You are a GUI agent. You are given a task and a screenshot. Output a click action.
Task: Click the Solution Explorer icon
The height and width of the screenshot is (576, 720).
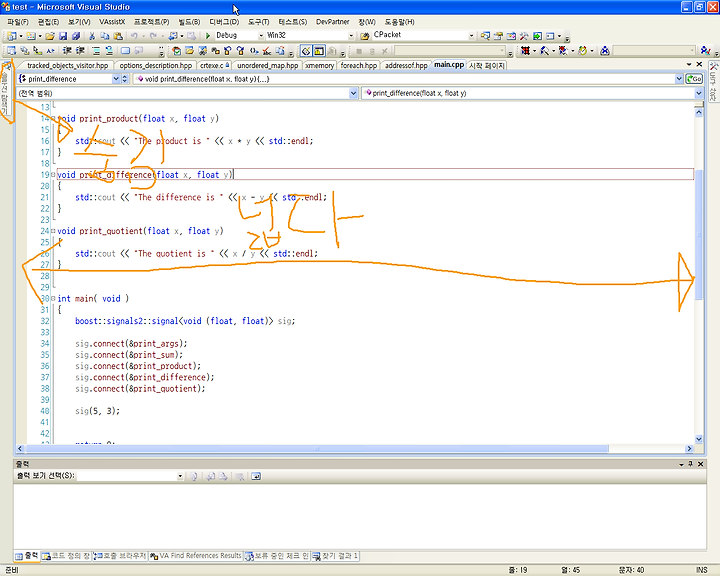tap(485, 36)
